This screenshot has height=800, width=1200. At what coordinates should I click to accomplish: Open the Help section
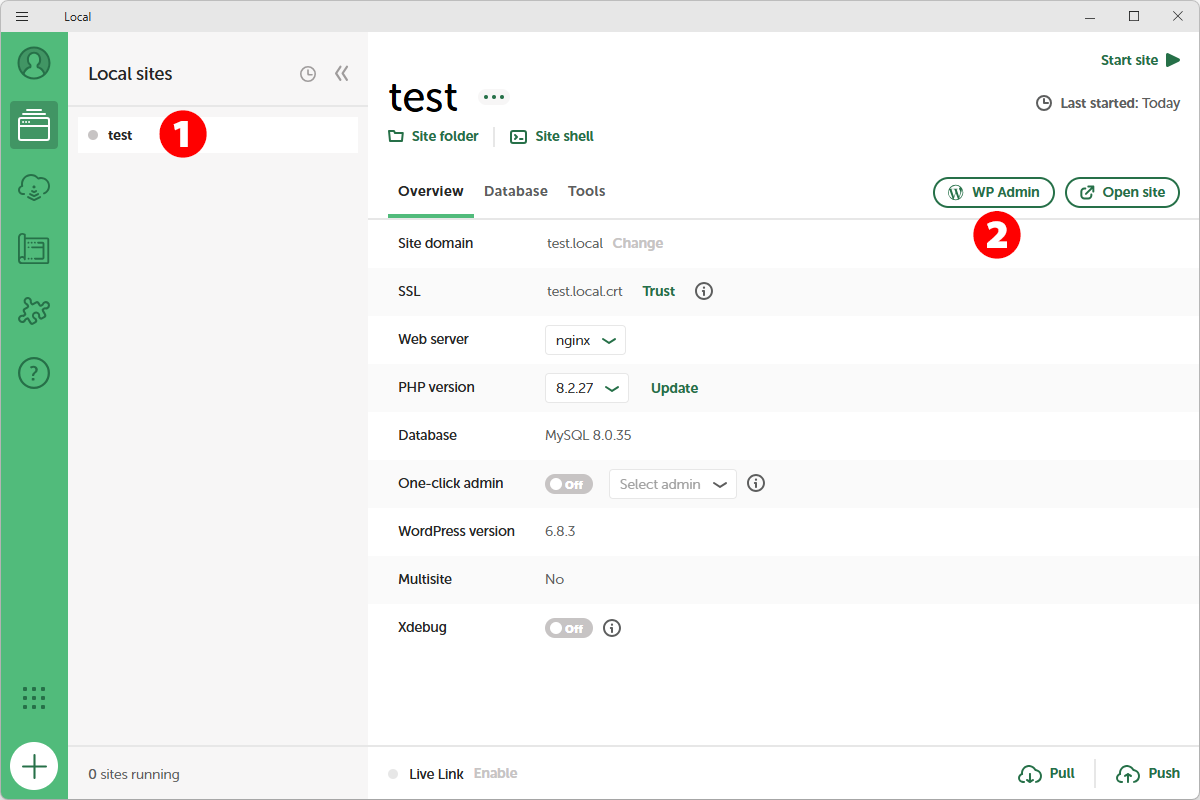(x=34, y=373)
